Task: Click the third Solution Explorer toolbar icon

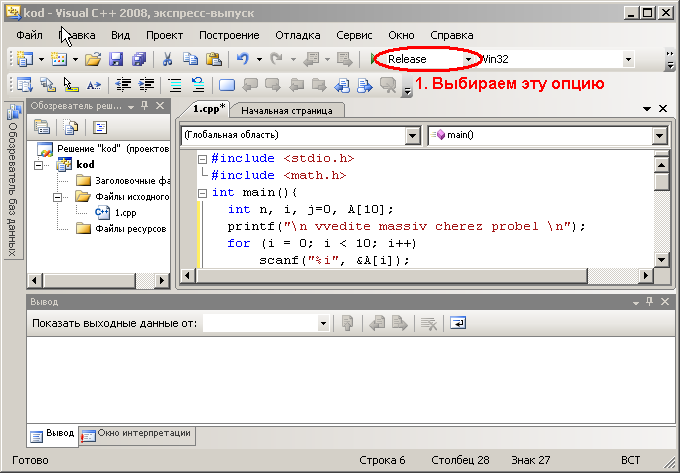Action: coord(100,127)
